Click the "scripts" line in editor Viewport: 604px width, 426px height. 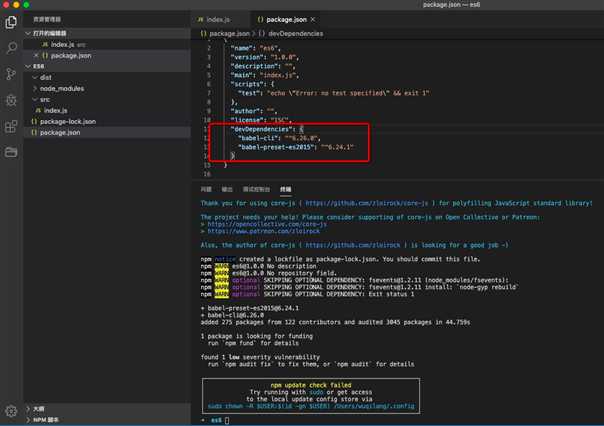(x=252, y=84)
